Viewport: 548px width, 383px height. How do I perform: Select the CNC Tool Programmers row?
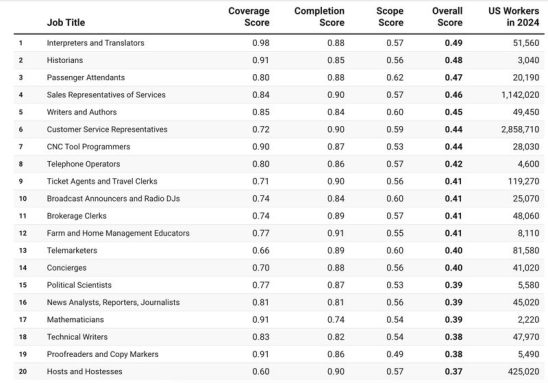(x=279, y=147)
